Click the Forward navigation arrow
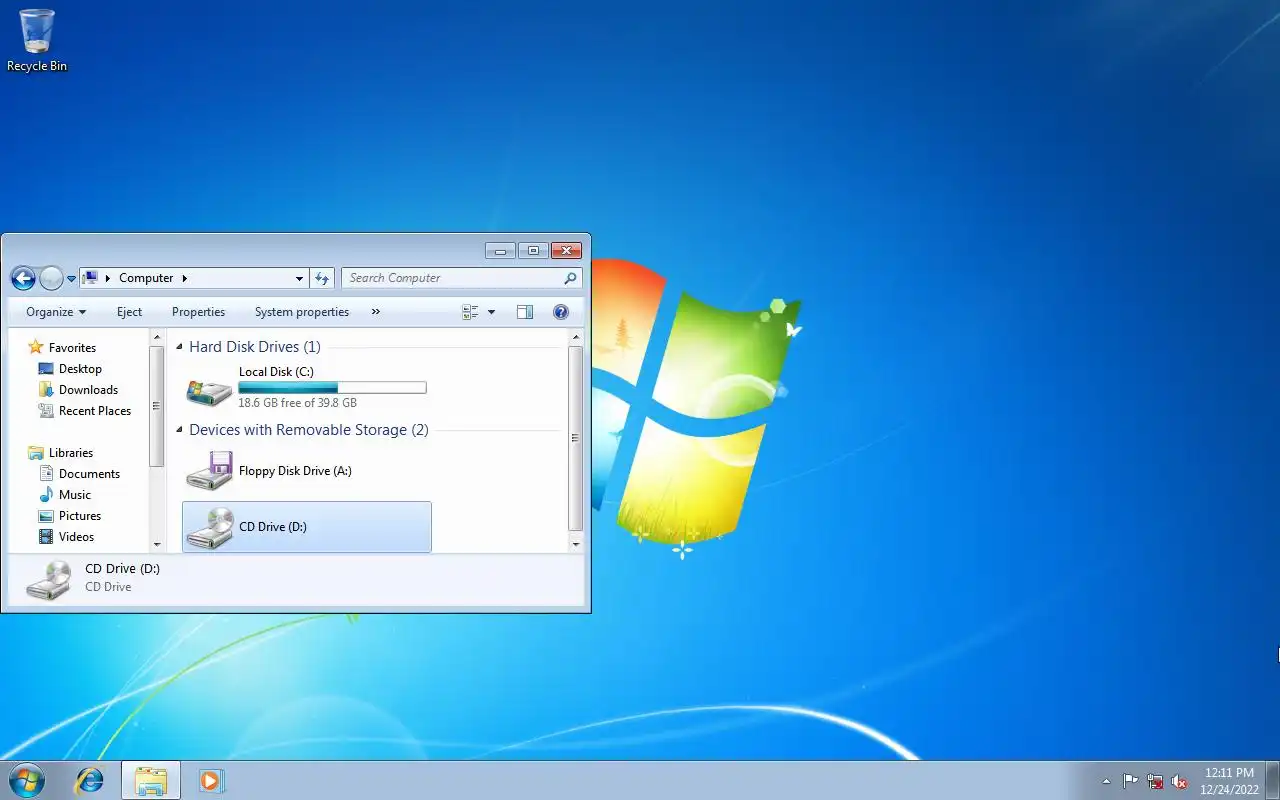The width and height of the screenshot is (1280, 800). coord(51,278)
